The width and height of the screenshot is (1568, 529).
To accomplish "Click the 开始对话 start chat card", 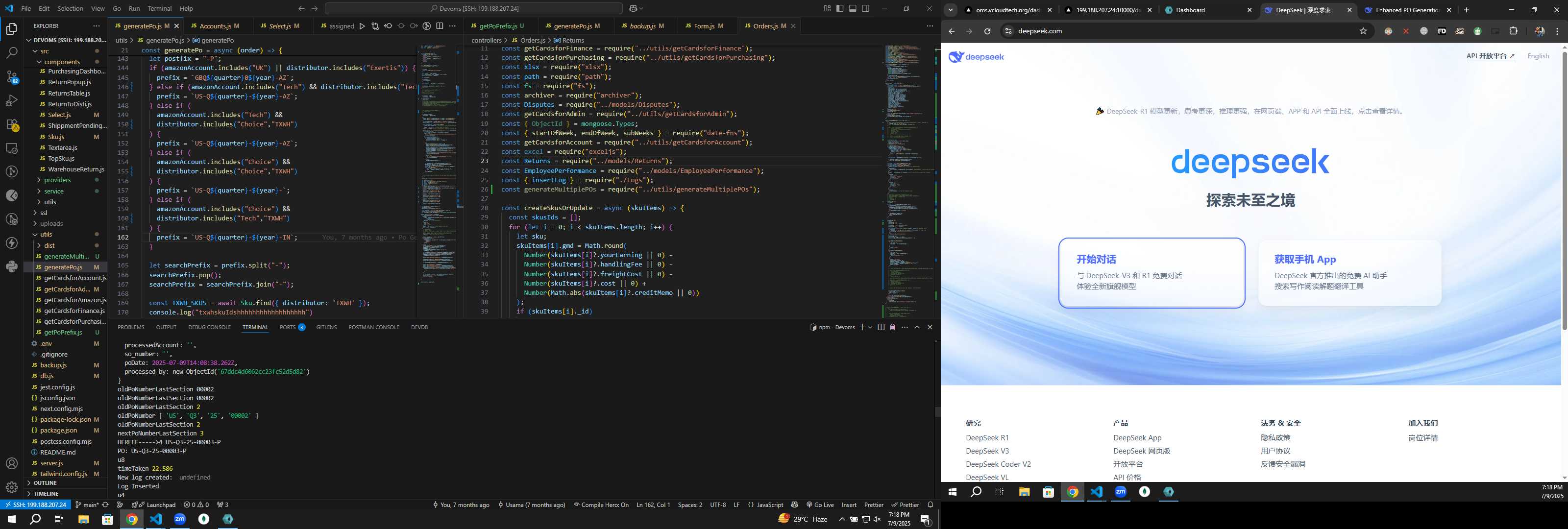I will (1151, 273).
